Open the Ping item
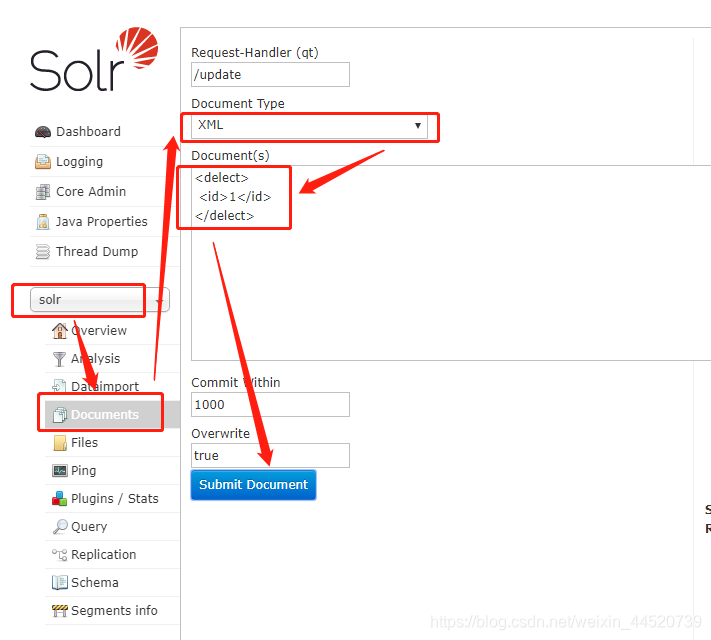The image size is (711, 640). pos(83,471)
